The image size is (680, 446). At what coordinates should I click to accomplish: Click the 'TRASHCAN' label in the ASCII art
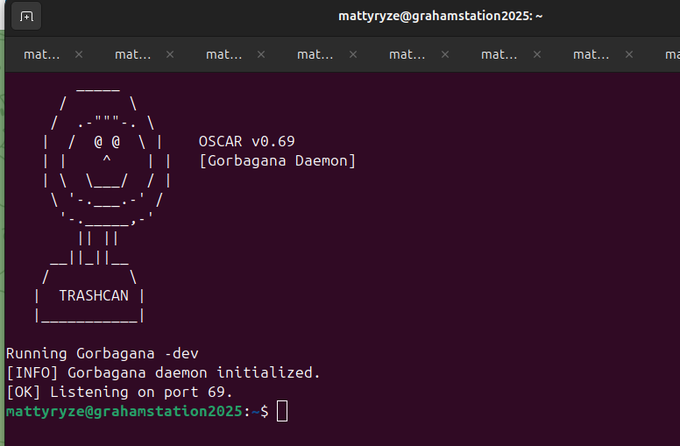point(94,296)
